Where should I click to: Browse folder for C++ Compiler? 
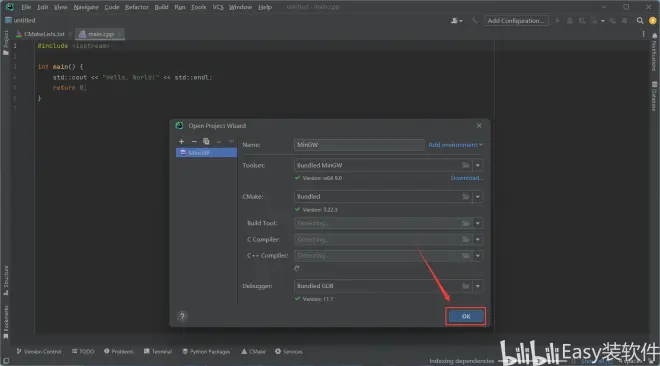(466, 255)
